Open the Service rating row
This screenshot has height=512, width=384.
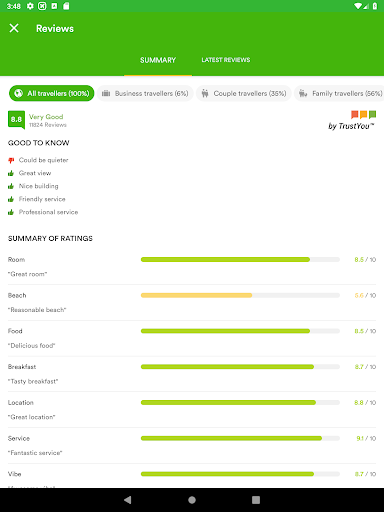[192, 445]
